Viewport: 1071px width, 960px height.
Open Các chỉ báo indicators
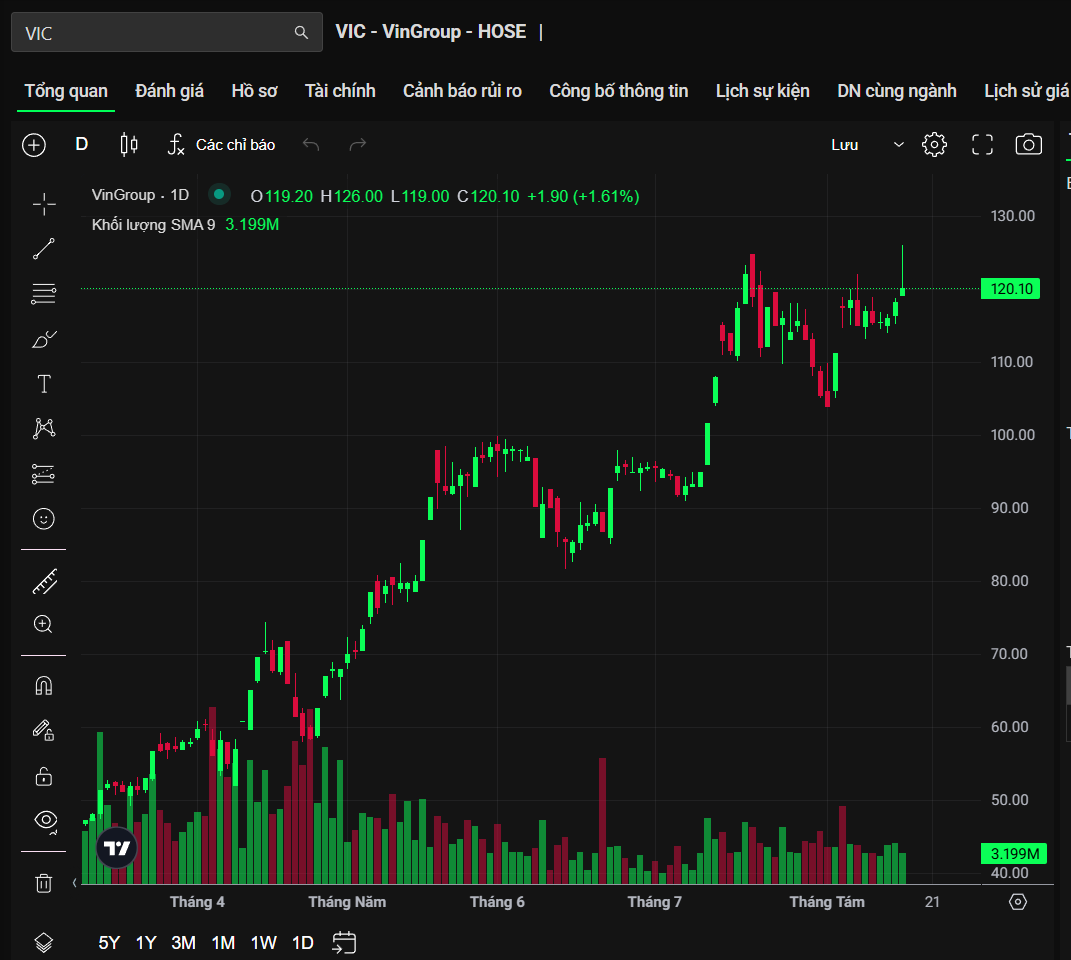click(x=221, y=144)
